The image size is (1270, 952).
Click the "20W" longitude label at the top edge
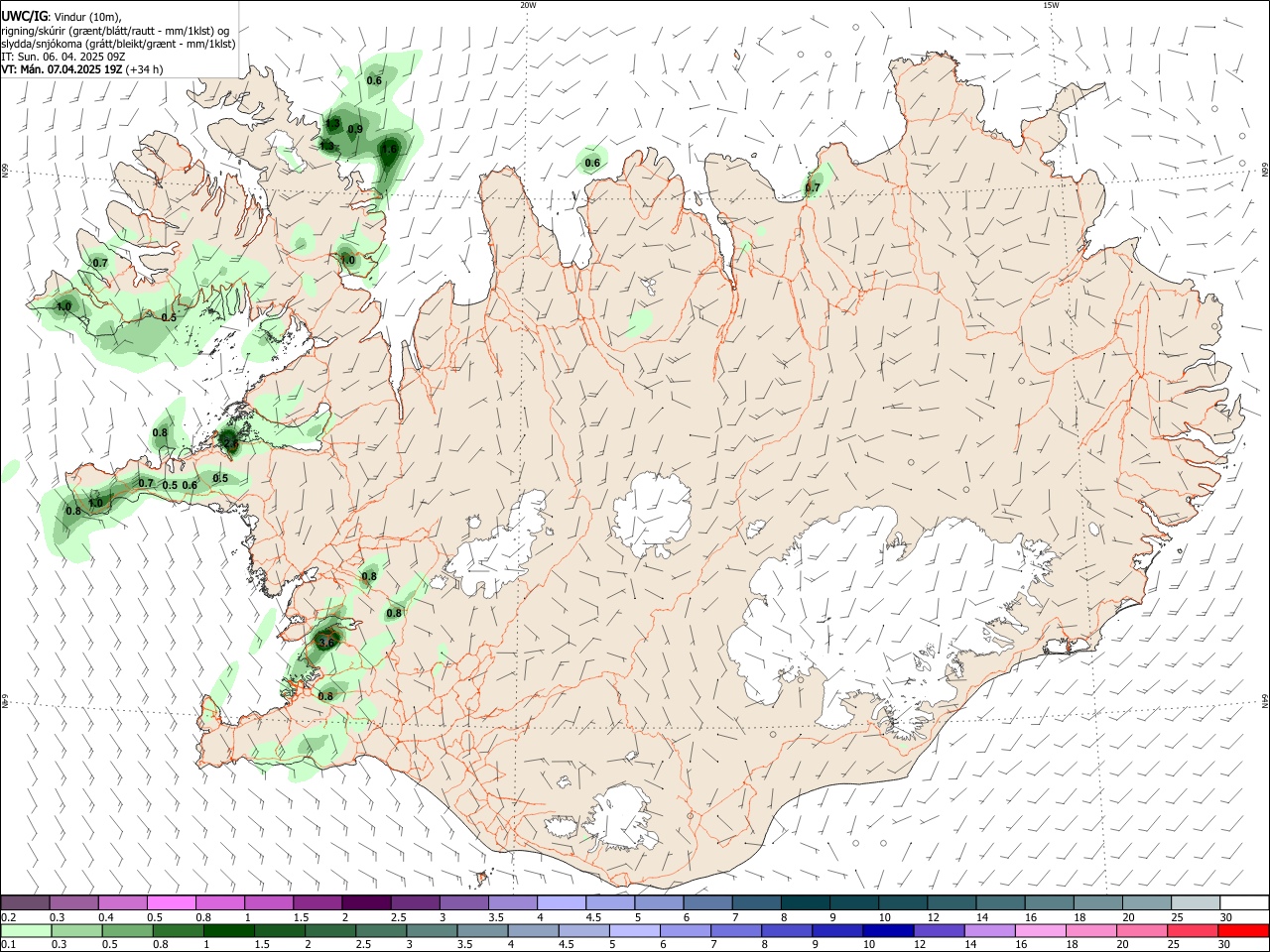click(528, 5)
